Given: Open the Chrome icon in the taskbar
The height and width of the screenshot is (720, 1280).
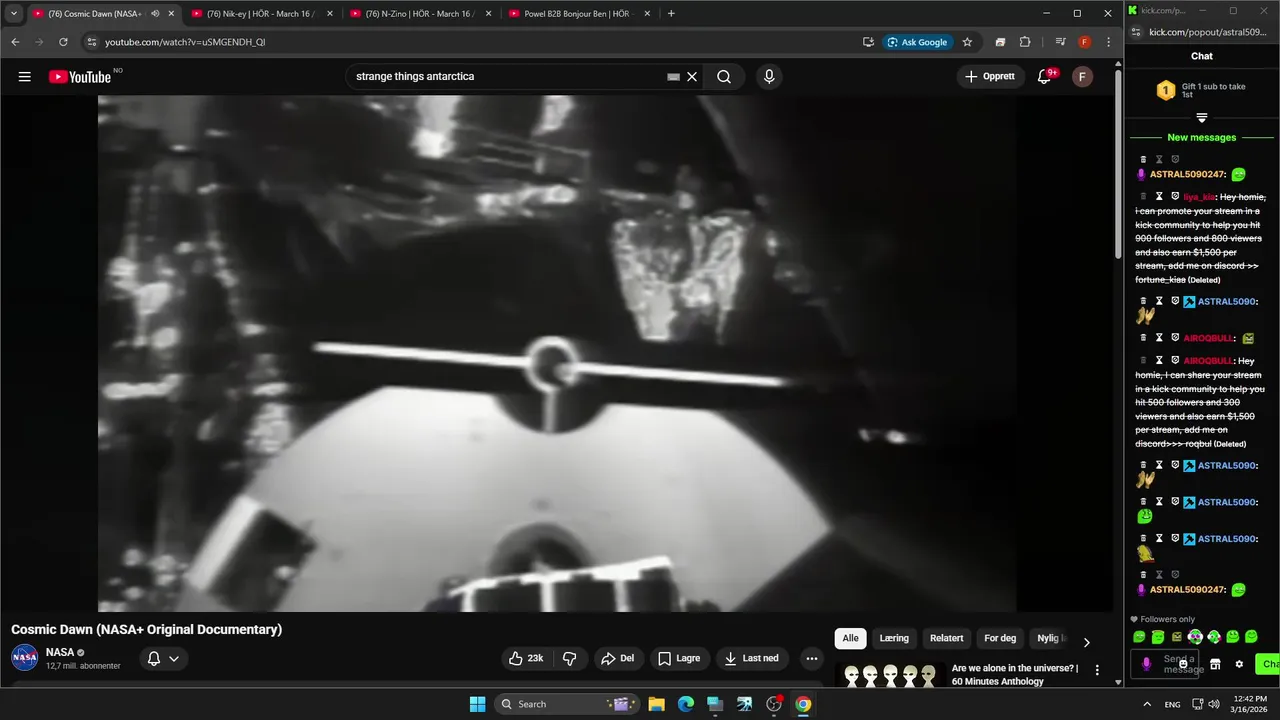Looking at the screenshot, I should click(803, 704).
